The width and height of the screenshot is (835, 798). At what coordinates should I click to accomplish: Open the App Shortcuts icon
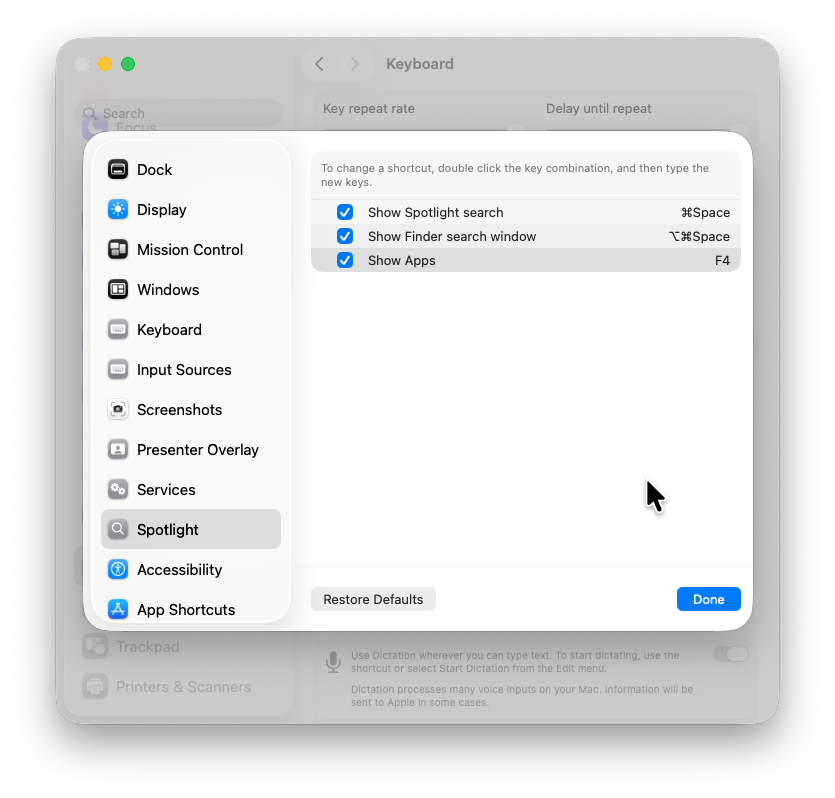[118, 610]
